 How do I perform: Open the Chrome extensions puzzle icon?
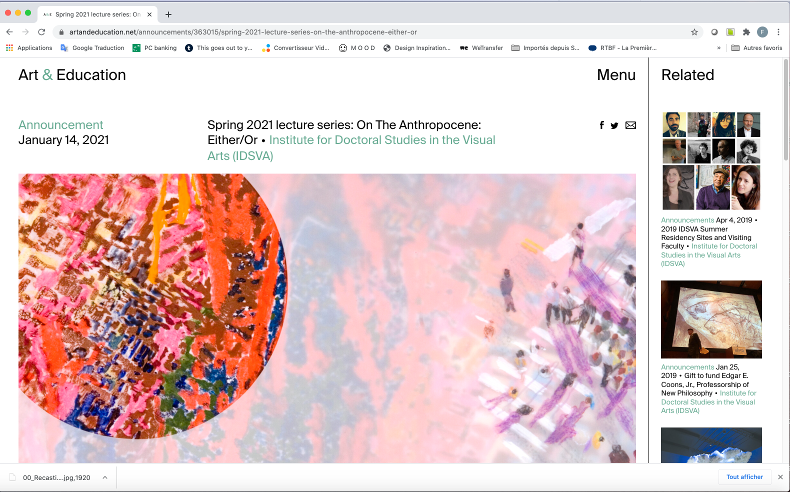tap(746, 32)
